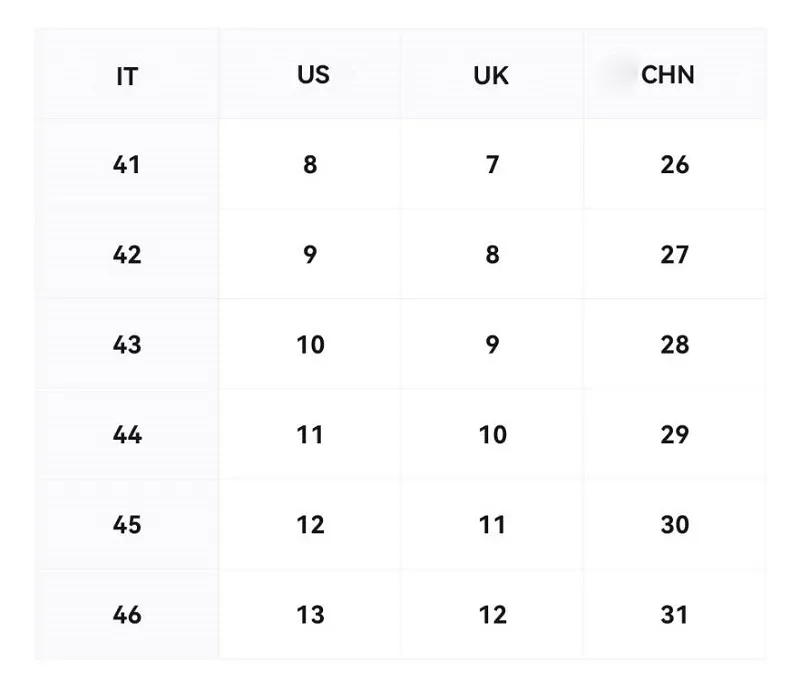Click US size 13 cell
Screen dimensions: 800x680
click(310, 615)
